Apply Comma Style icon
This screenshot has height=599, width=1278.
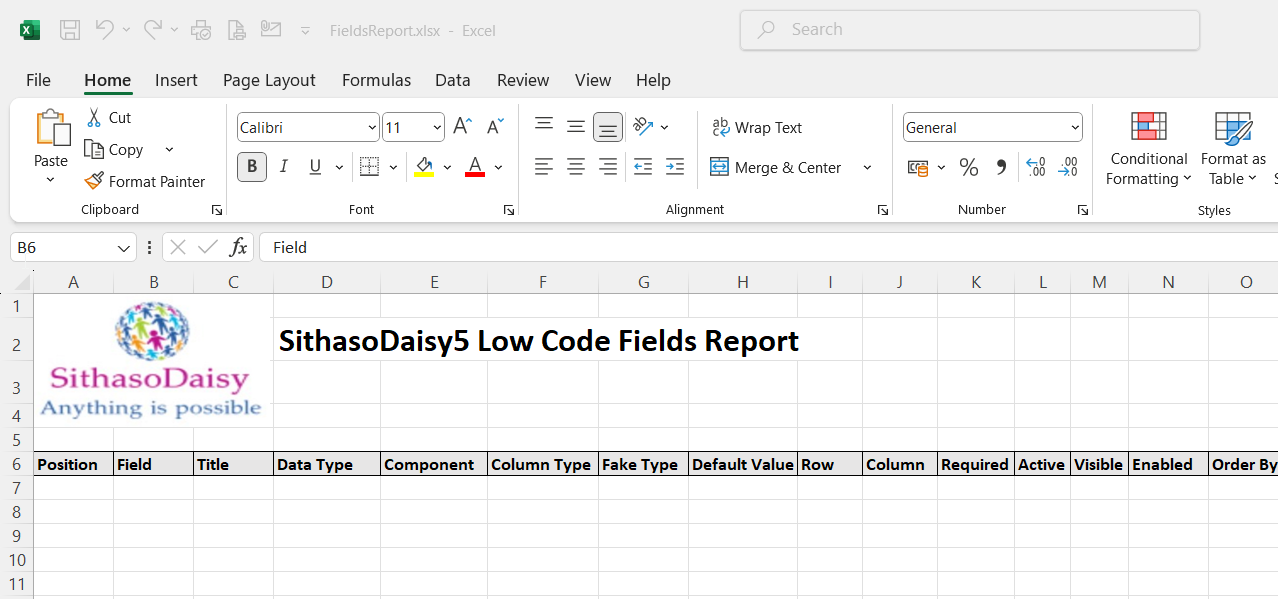[1001, 167]
